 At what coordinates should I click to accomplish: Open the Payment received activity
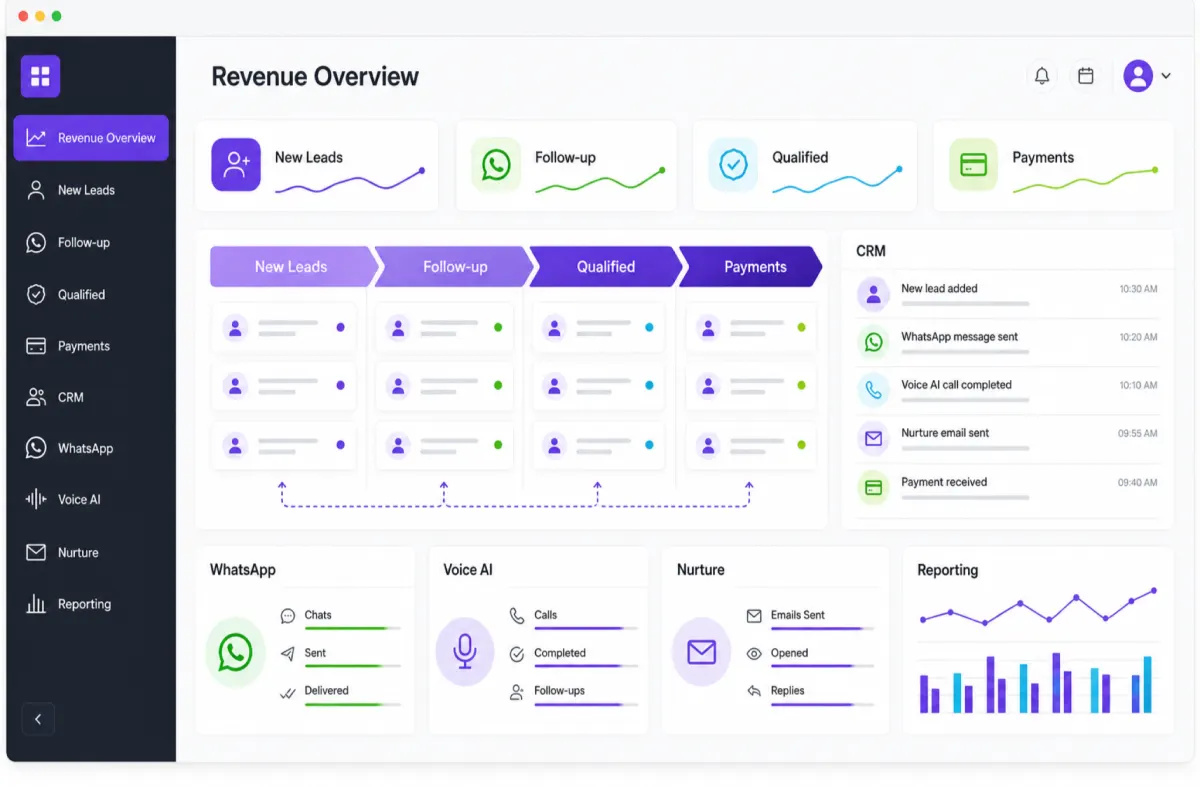[x=1007, y=487]
